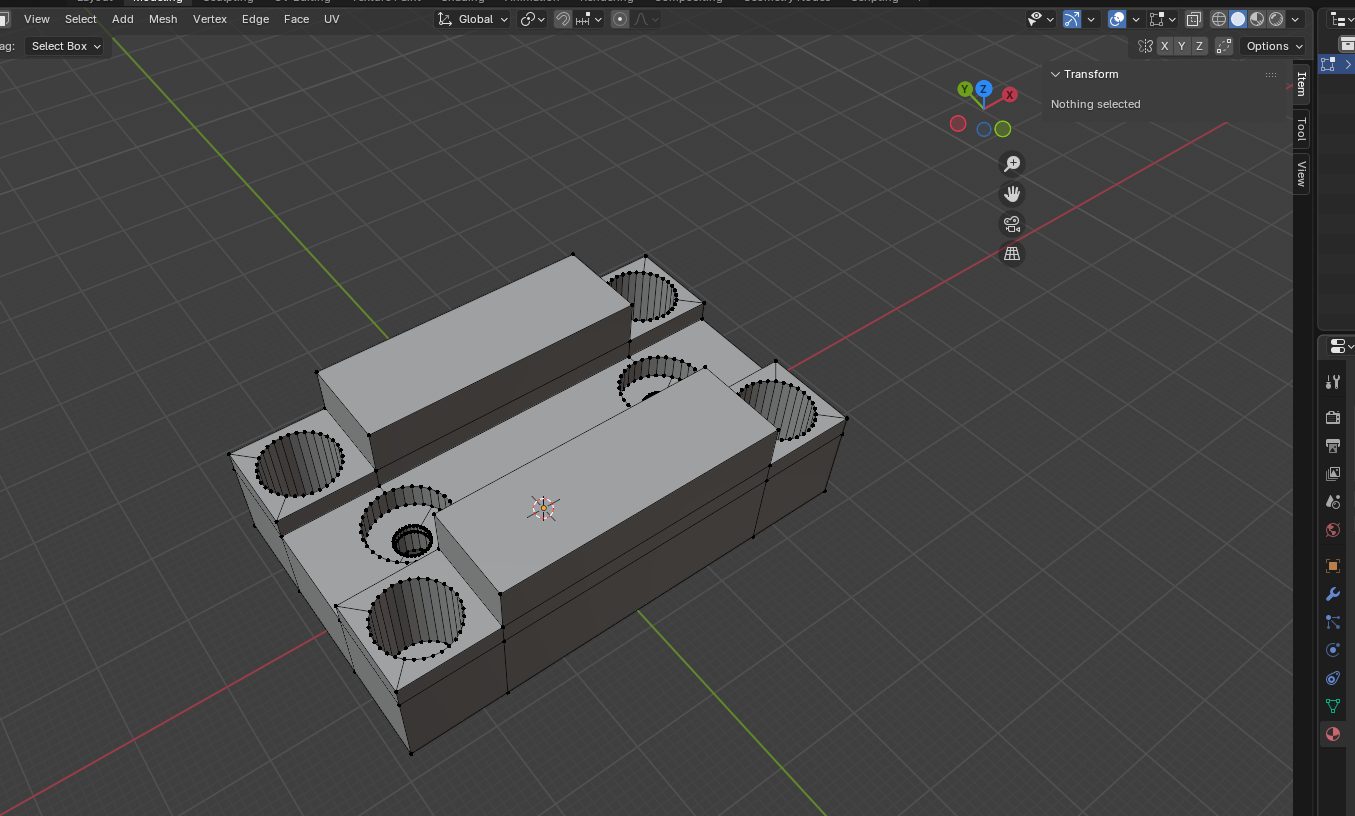Click the zoom magnifier navigation icon
This screenshot has width=1355, height=816.
click(x=1012, y=163)
